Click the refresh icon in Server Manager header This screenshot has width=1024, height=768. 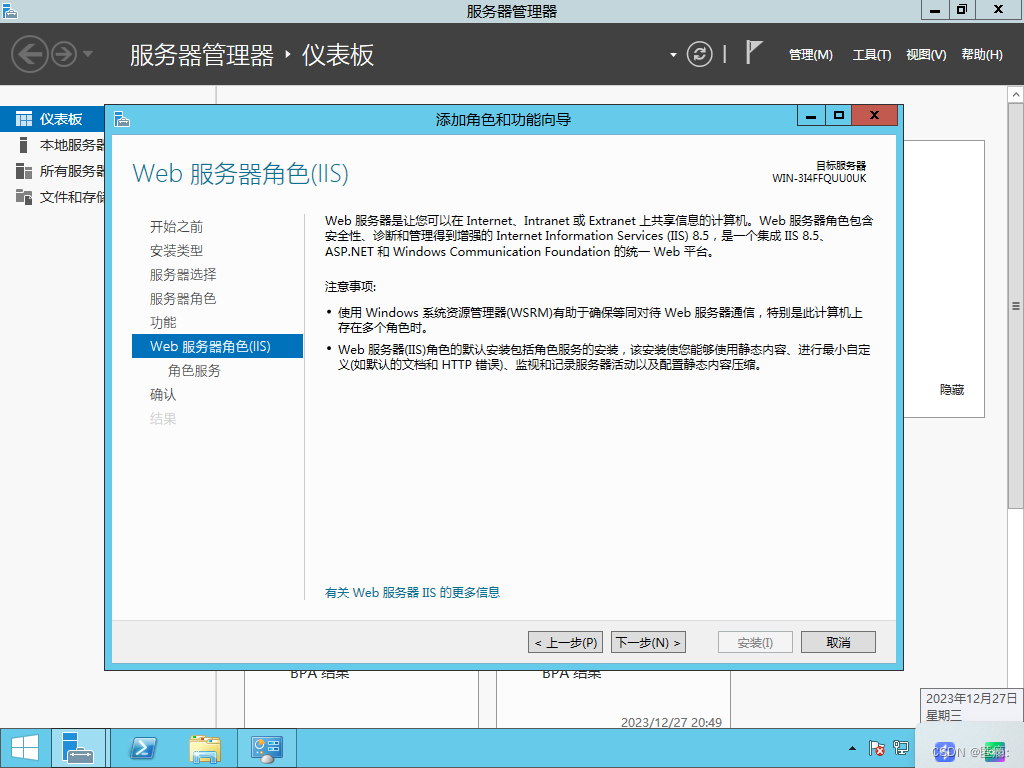[699, 54]
